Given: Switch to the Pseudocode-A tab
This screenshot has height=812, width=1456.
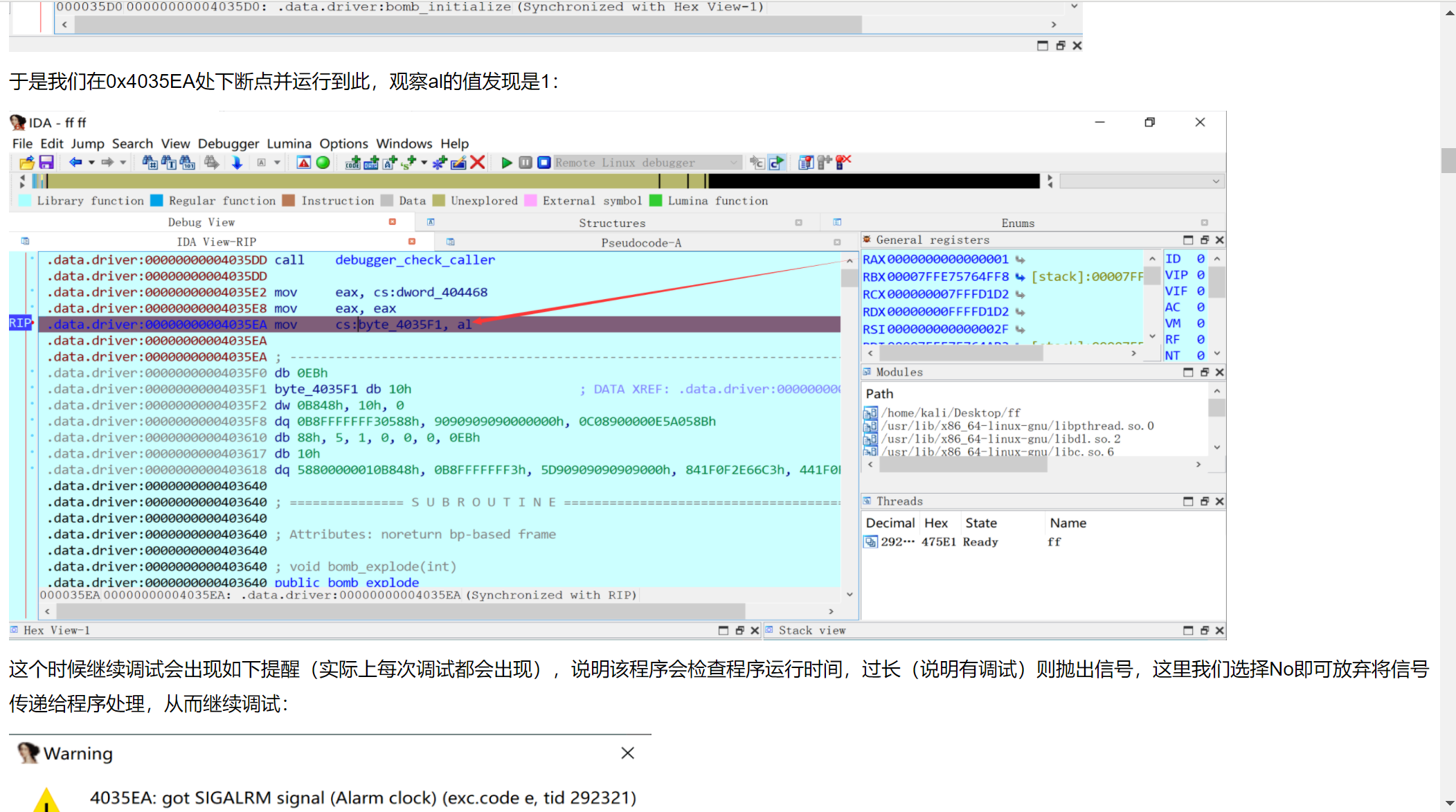Looking at the screenshot, I should pos(640,242).
